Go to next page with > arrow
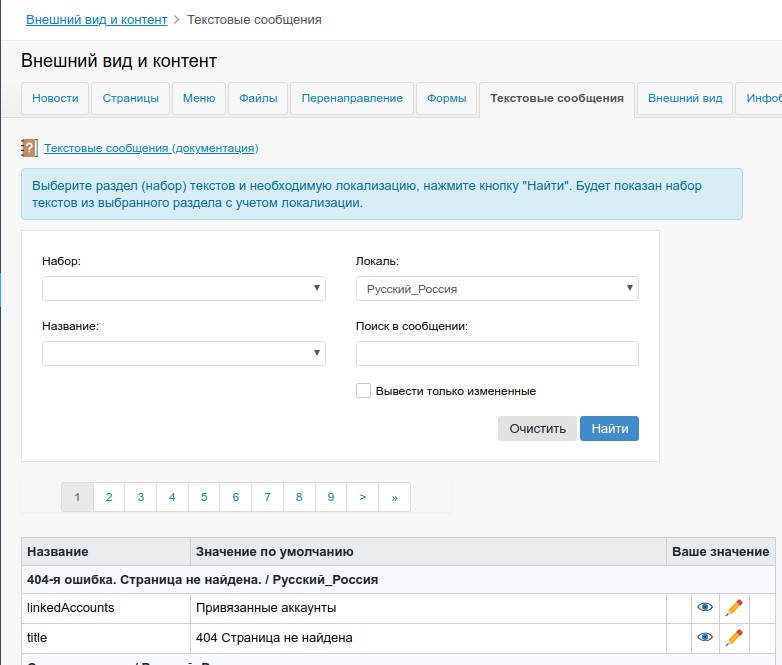Screen dimensions: 782x665 tap(362, 497)
